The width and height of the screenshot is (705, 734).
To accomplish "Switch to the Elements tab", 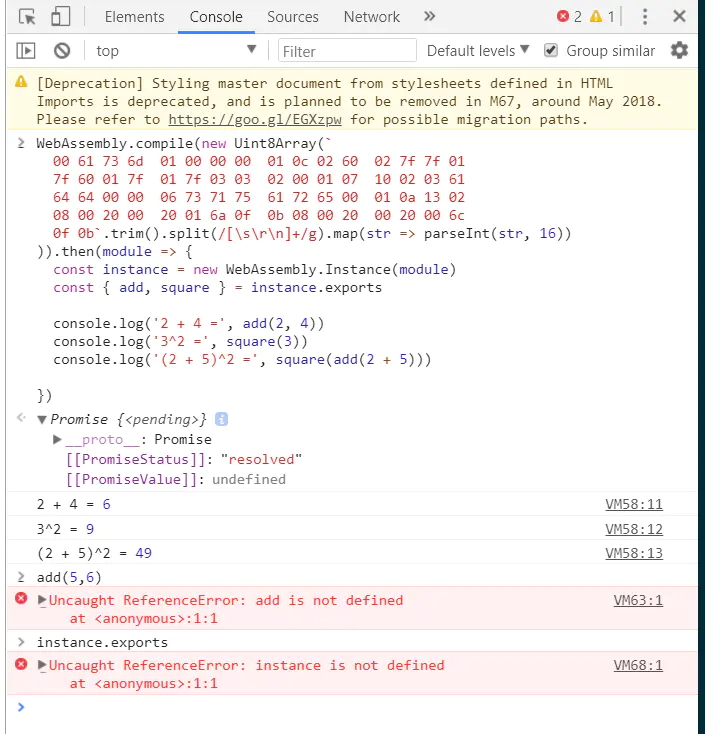I will [x=134, y=17].
